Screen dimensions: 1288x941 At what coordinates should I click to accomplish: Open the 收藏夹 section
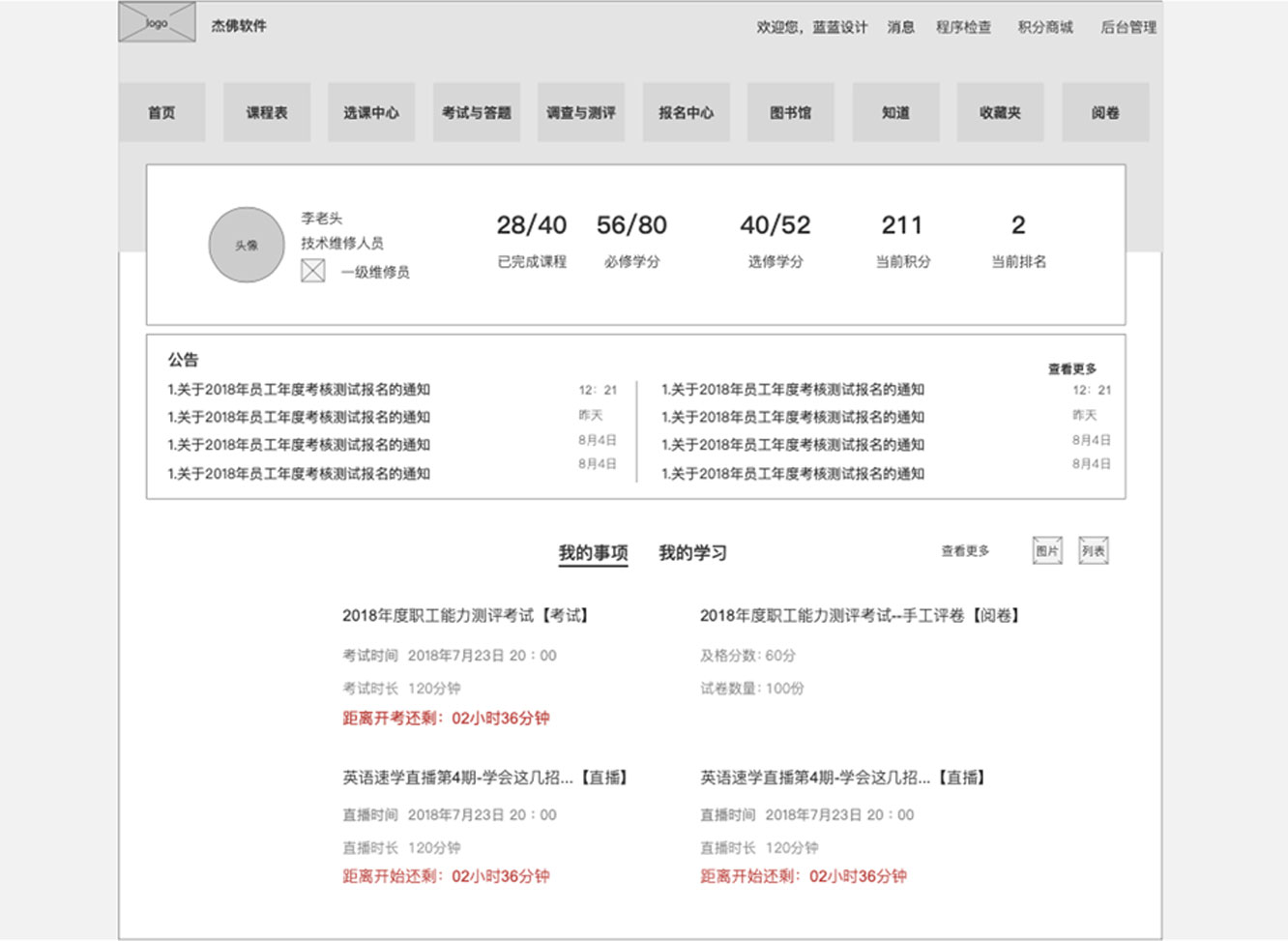tap(1000, 112)
